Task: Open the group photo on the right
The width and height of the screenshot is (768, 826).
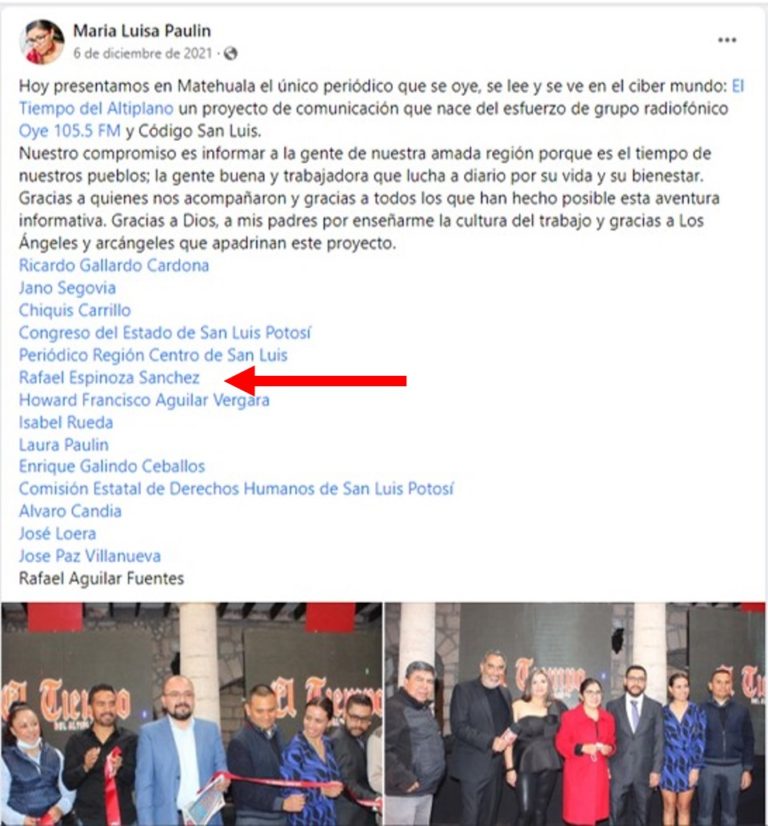Action: [576, 714]
